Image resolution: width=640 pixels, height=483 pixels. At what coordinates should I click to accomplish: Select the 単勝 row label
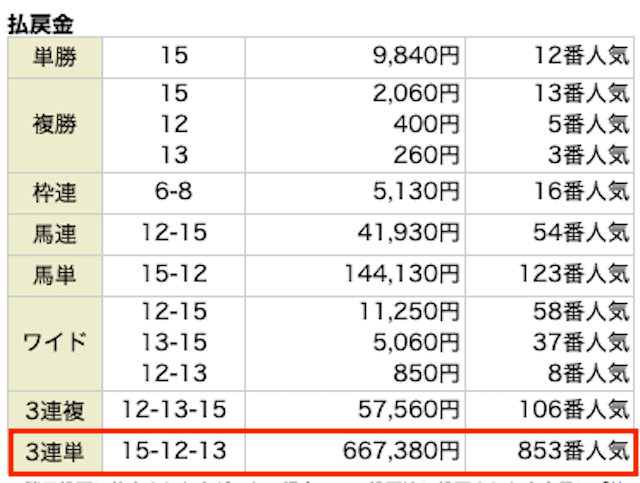click(55, 57)
